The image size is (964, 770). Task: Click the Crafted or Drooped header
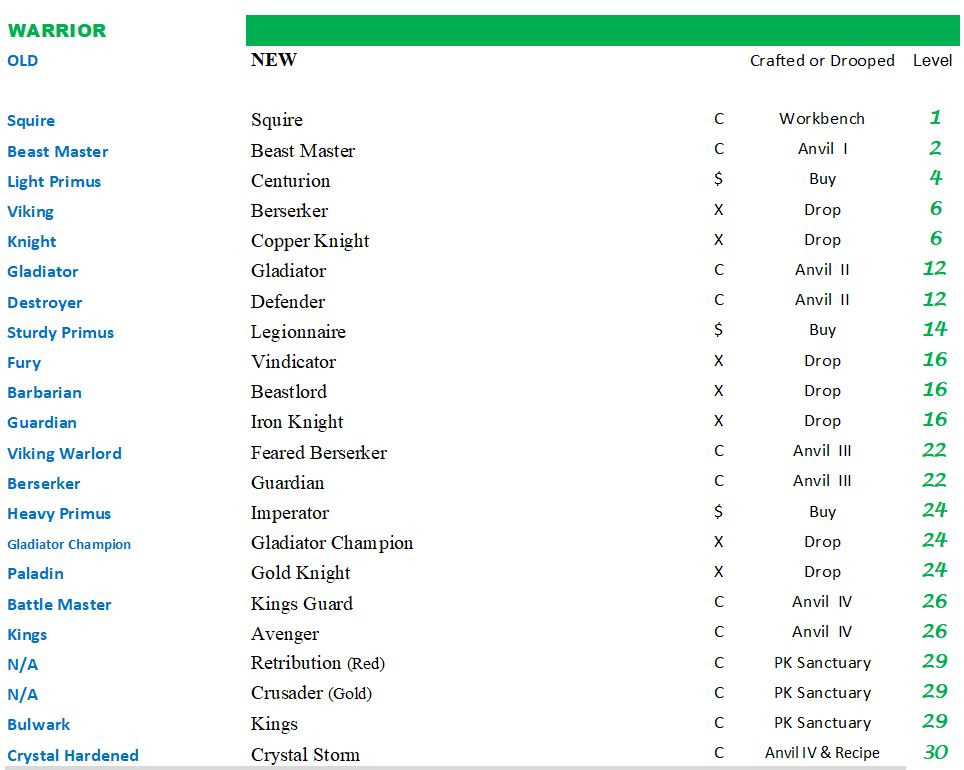[x=822, y=60]
